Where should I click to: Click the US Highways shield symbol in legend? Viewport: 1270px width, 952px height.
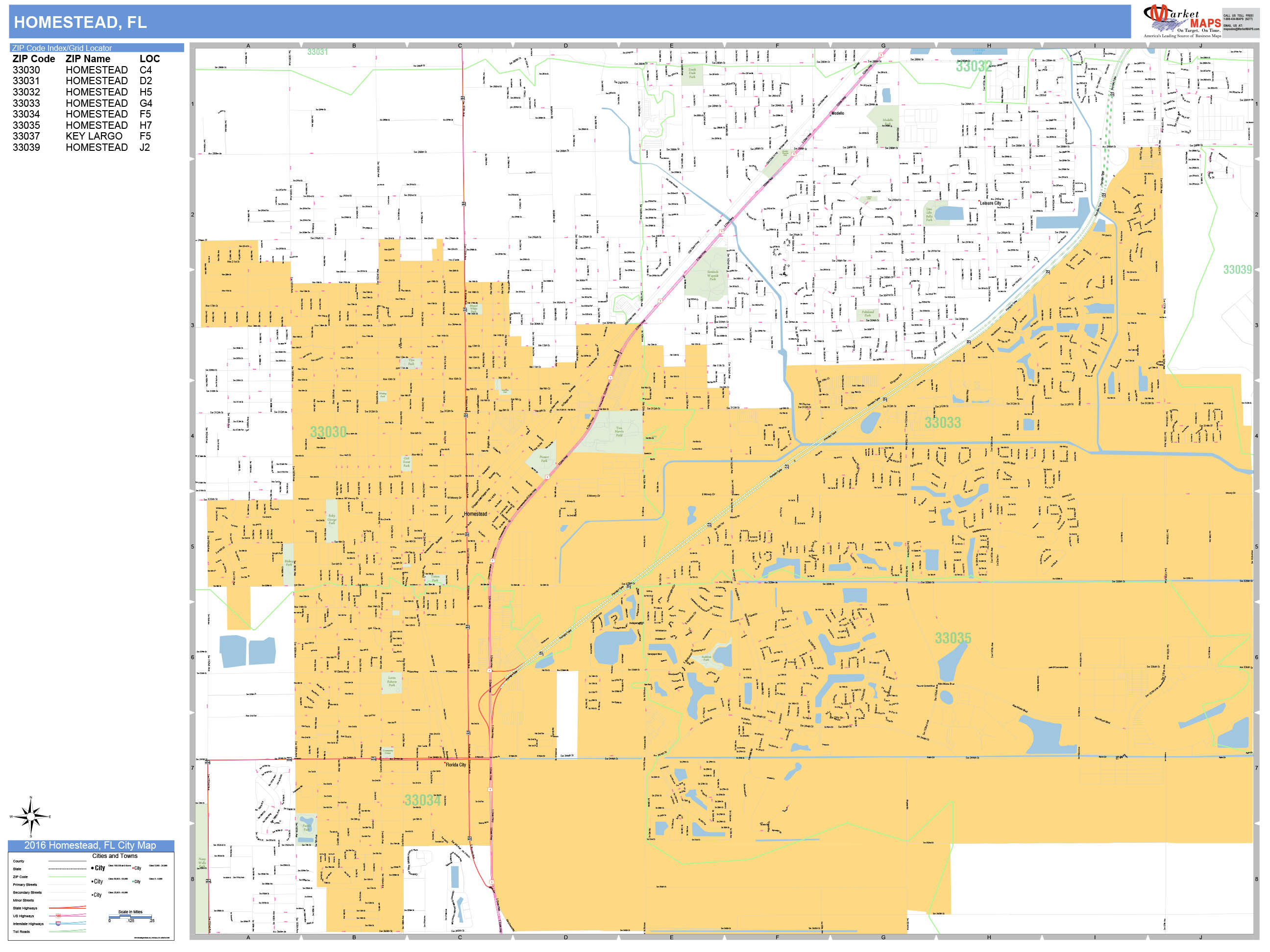pyautogui.click(x=59, y=916)
